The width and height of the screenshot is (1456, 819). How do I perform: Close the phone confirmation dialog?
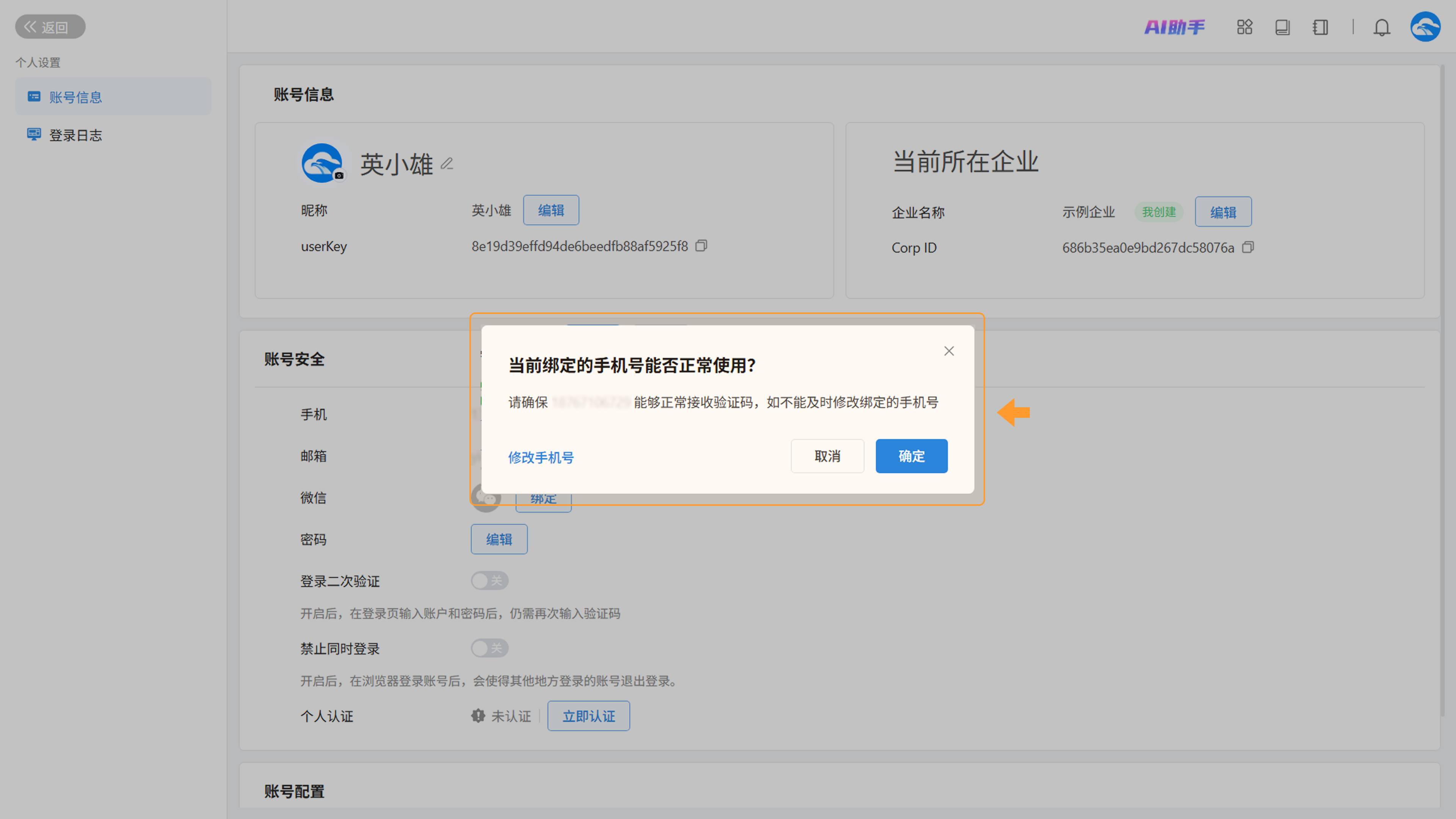(949, 351)
